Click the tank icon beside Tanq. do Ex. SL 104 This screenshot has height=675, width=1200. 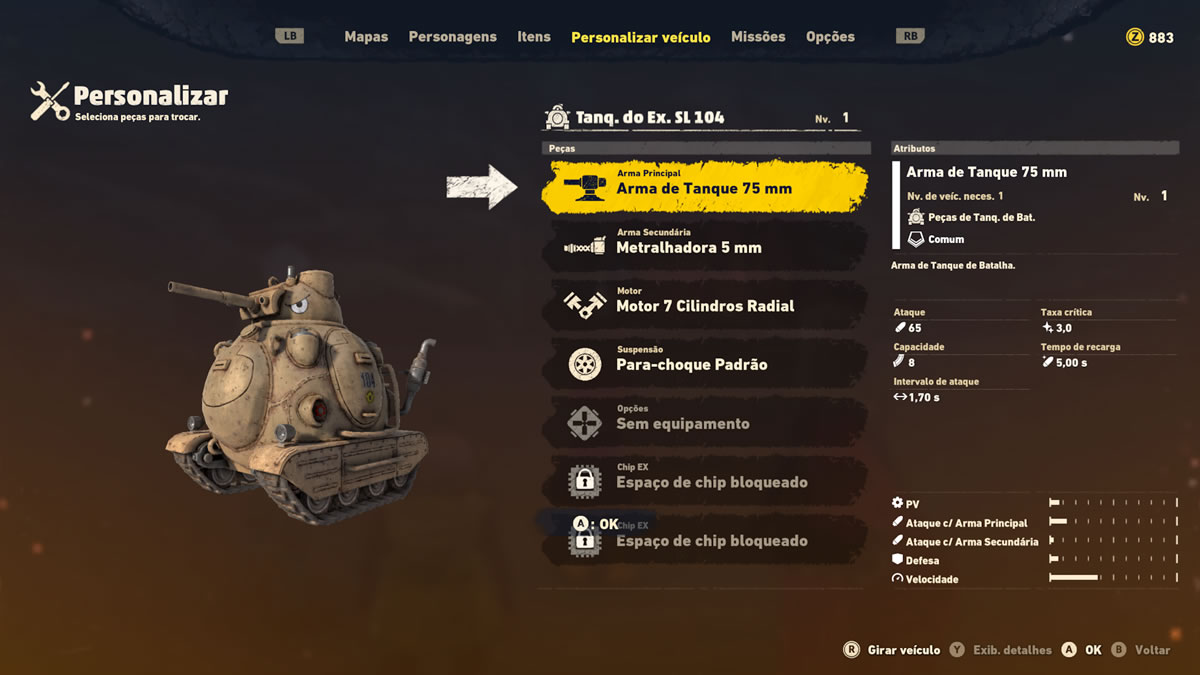pyautogui.click(x=557, y=118)
